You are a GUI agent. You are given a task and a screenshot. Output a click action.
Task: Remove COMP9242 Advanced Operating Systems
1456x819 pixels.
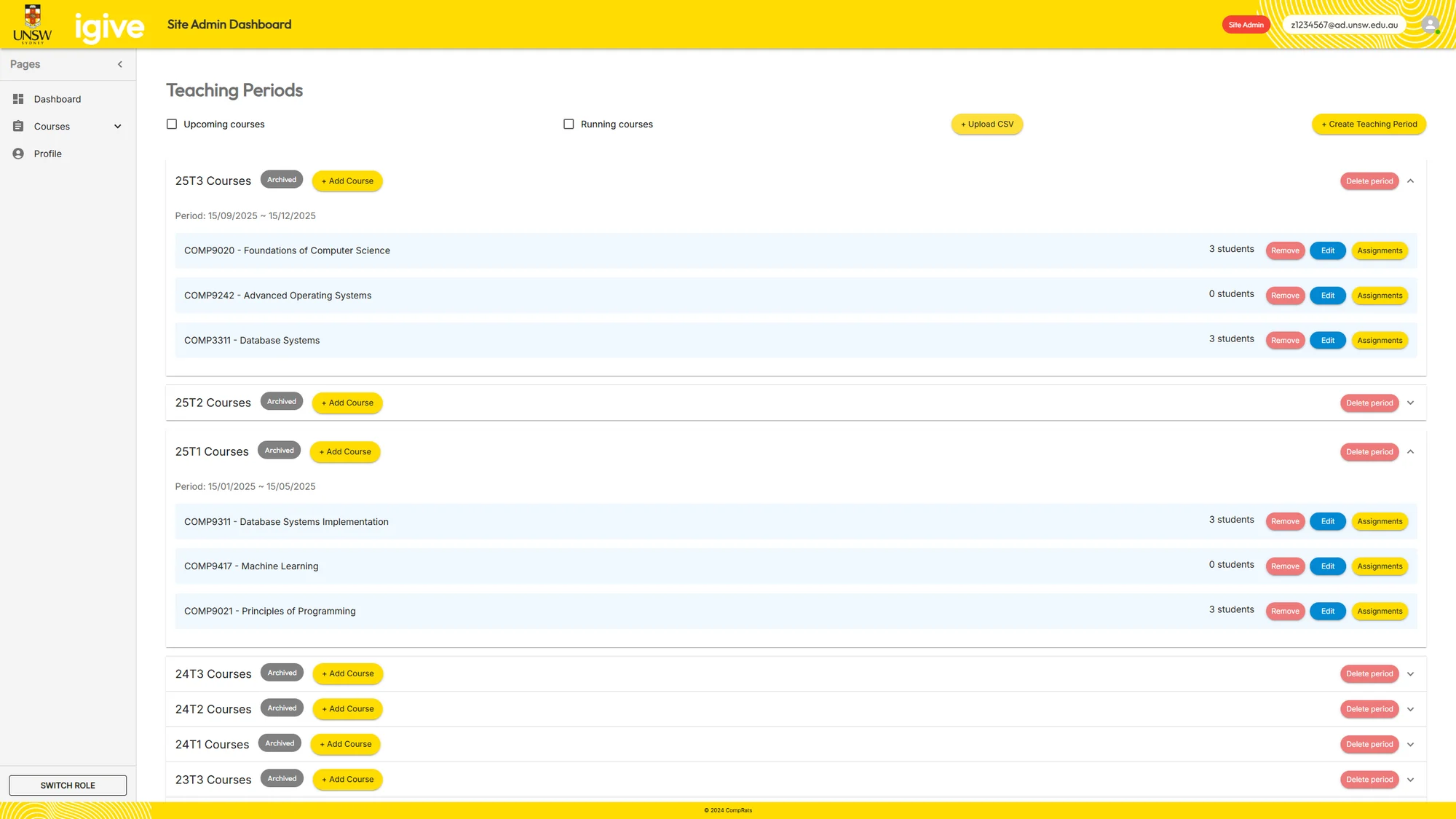[x=1285, y=296]
